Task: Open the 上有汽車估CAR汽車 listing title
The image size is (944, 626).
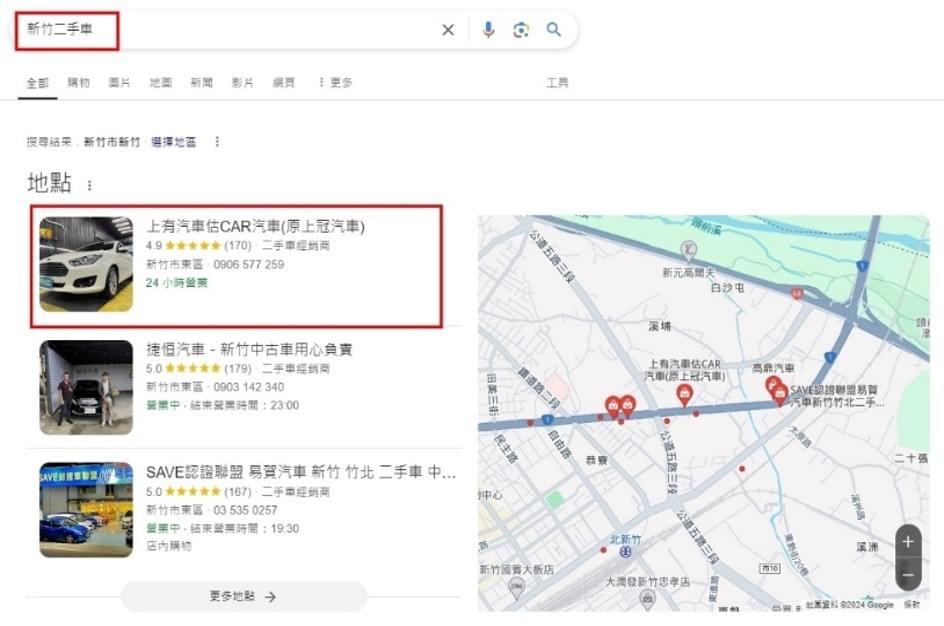Action: click(255, 226)
